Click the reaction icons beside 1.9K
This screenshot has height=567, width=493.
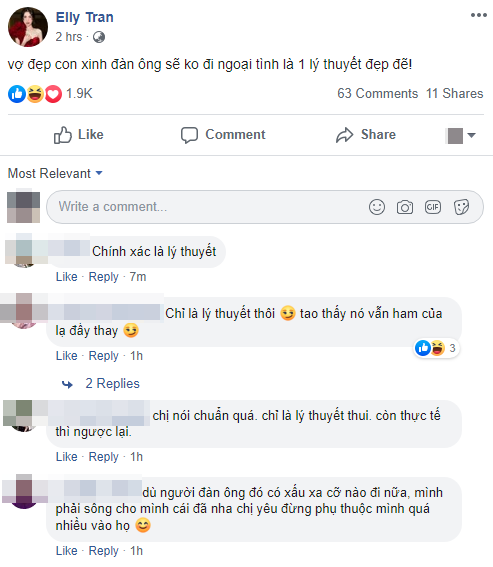[x=35, y=94]
